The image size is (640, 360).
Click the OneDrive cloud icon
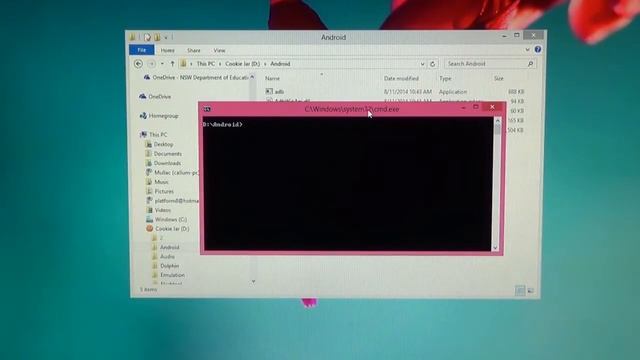coord(142,97)
